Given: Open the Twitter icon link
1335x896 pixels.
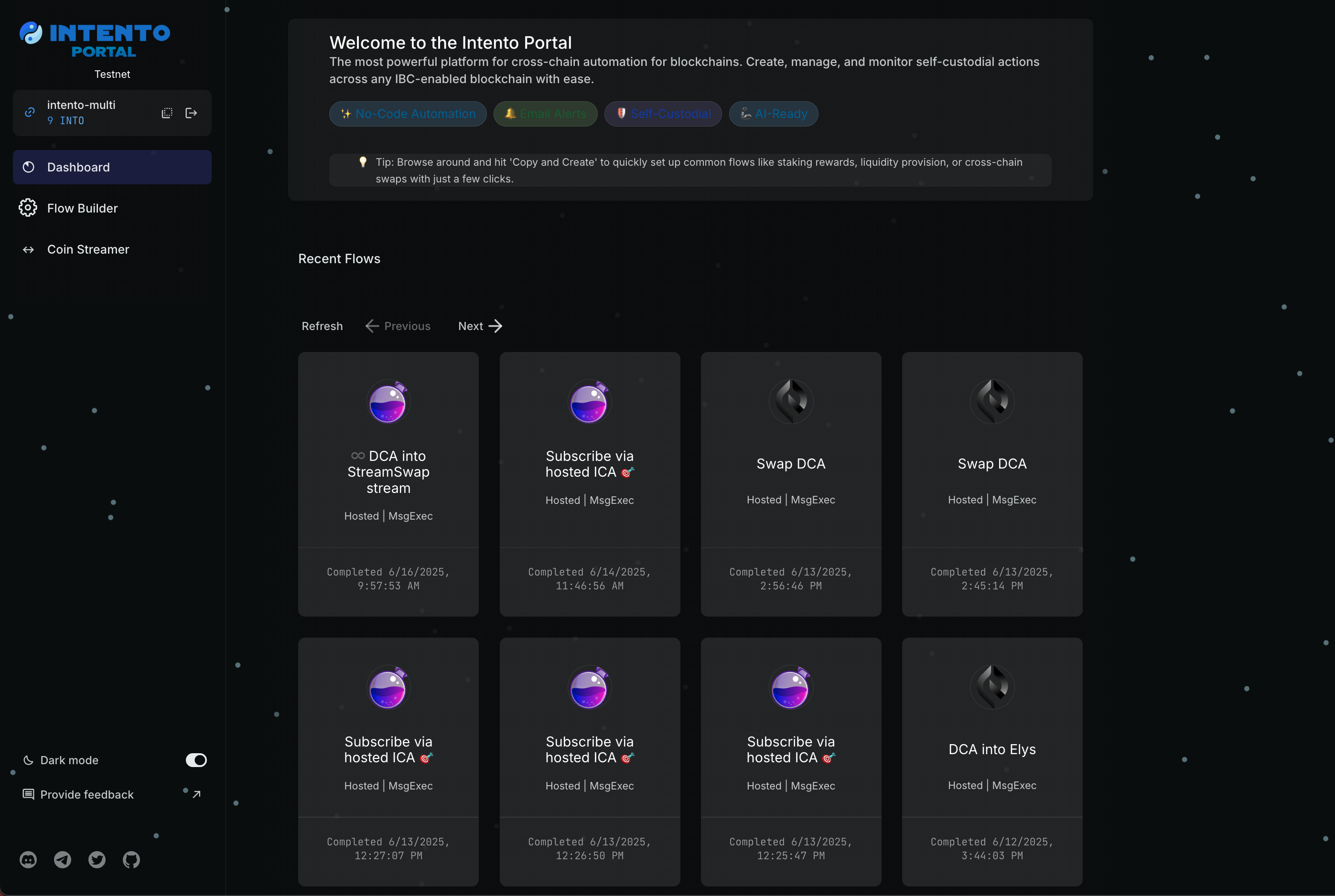Looking at the screenshot, I should [x=97, y=860].
